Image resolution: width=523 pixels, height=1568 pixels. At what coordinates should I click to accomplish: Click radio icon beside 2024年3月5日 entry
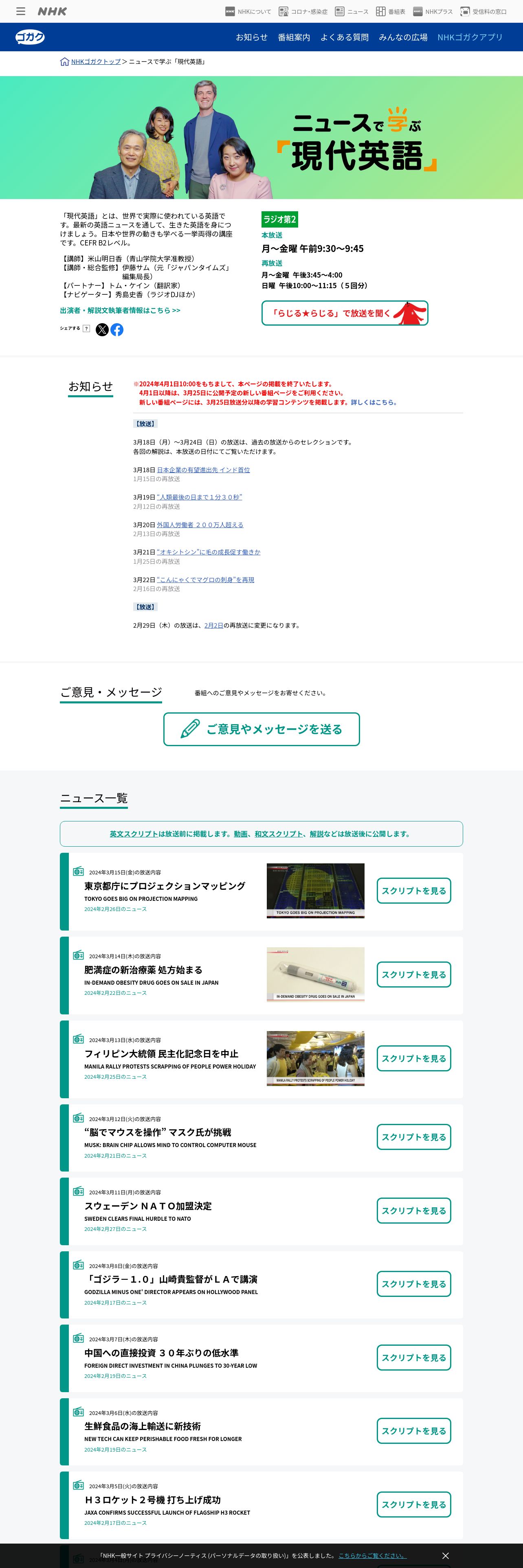pos(78,1485)
